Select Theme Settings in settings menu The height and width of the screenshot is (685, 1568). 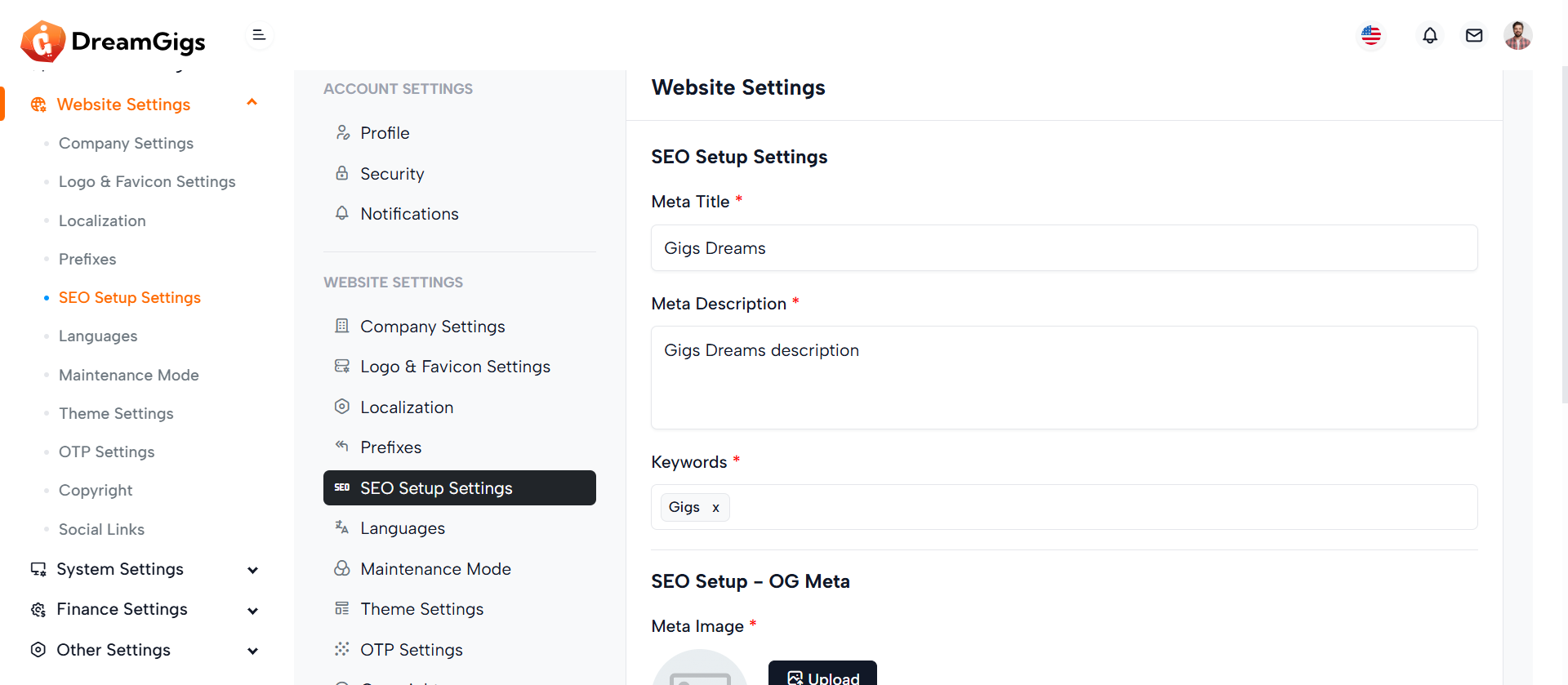[421, 609]
